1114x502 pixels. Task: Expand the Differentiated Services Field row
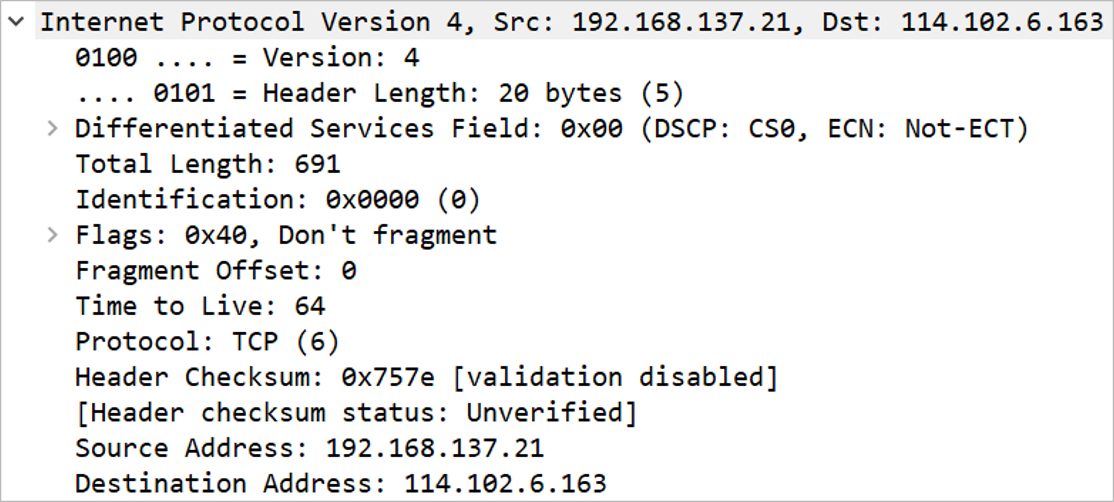click(x=51, y=129)
